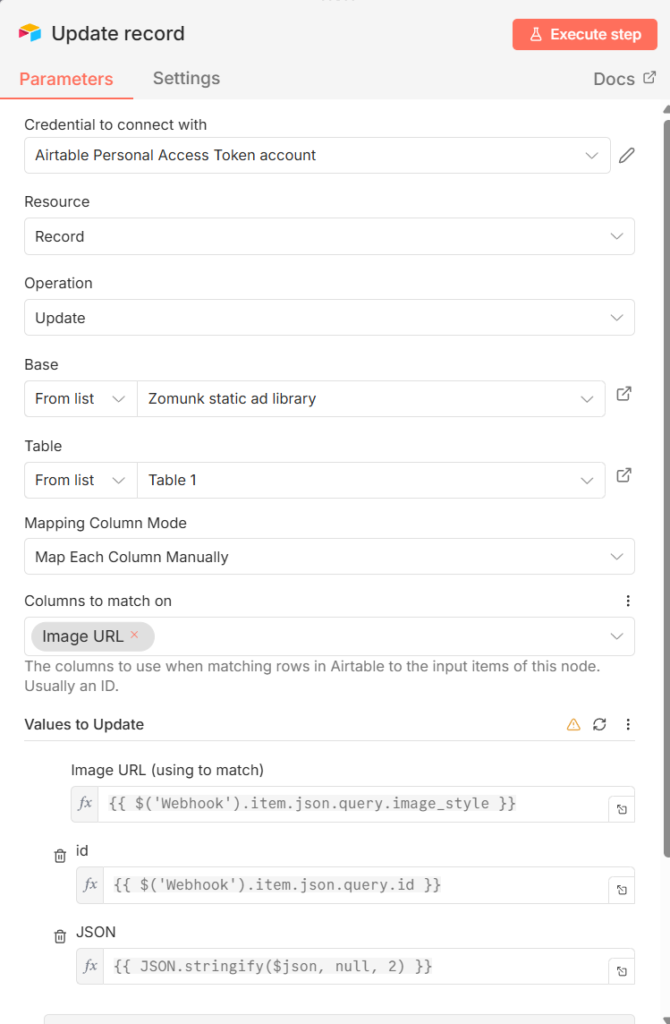The width and height of the screenshot is (670, 1024).
Task: Refresh the Values to Update columns
Action: tap(600, 724)
